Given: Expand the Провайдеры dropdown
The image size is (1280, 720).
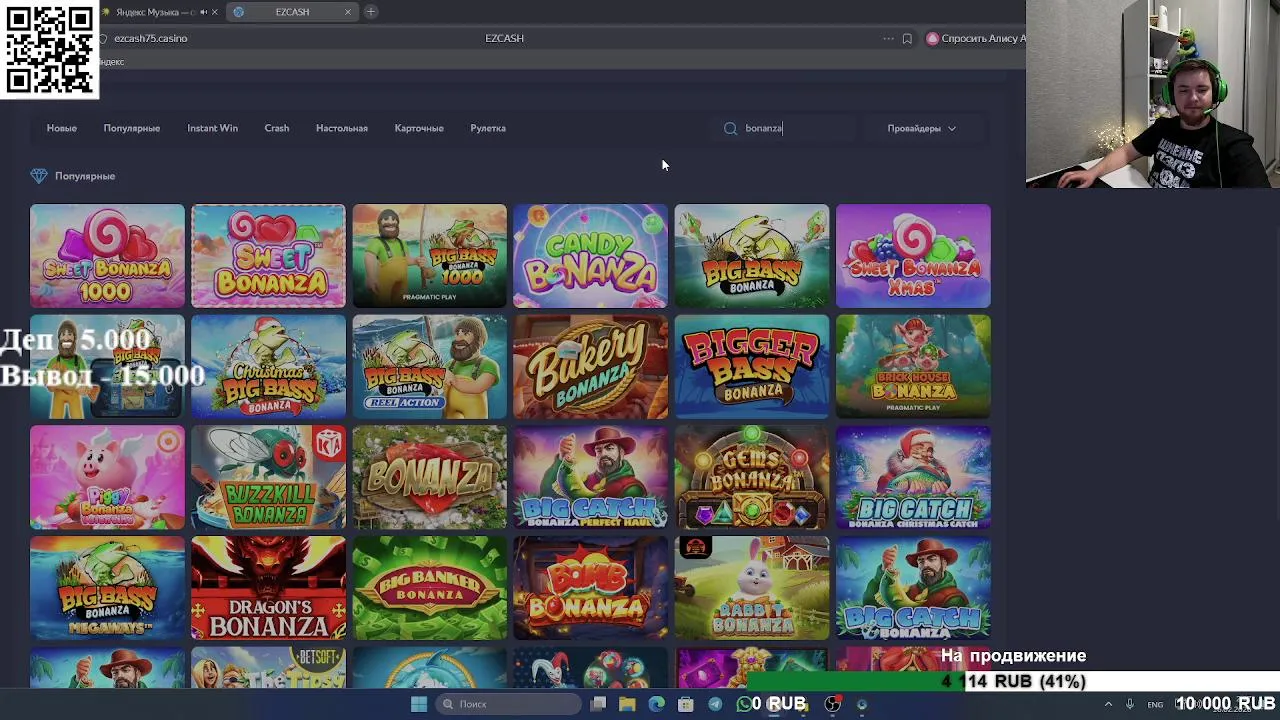Looking at the screenshot, I should (x=921, y=128).
